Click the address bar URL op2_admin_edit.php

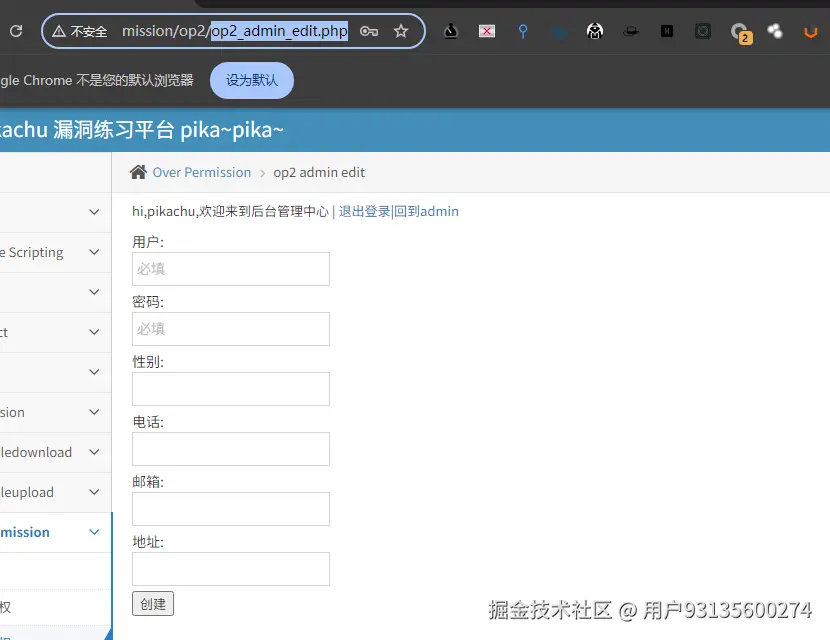coord(279,31)
